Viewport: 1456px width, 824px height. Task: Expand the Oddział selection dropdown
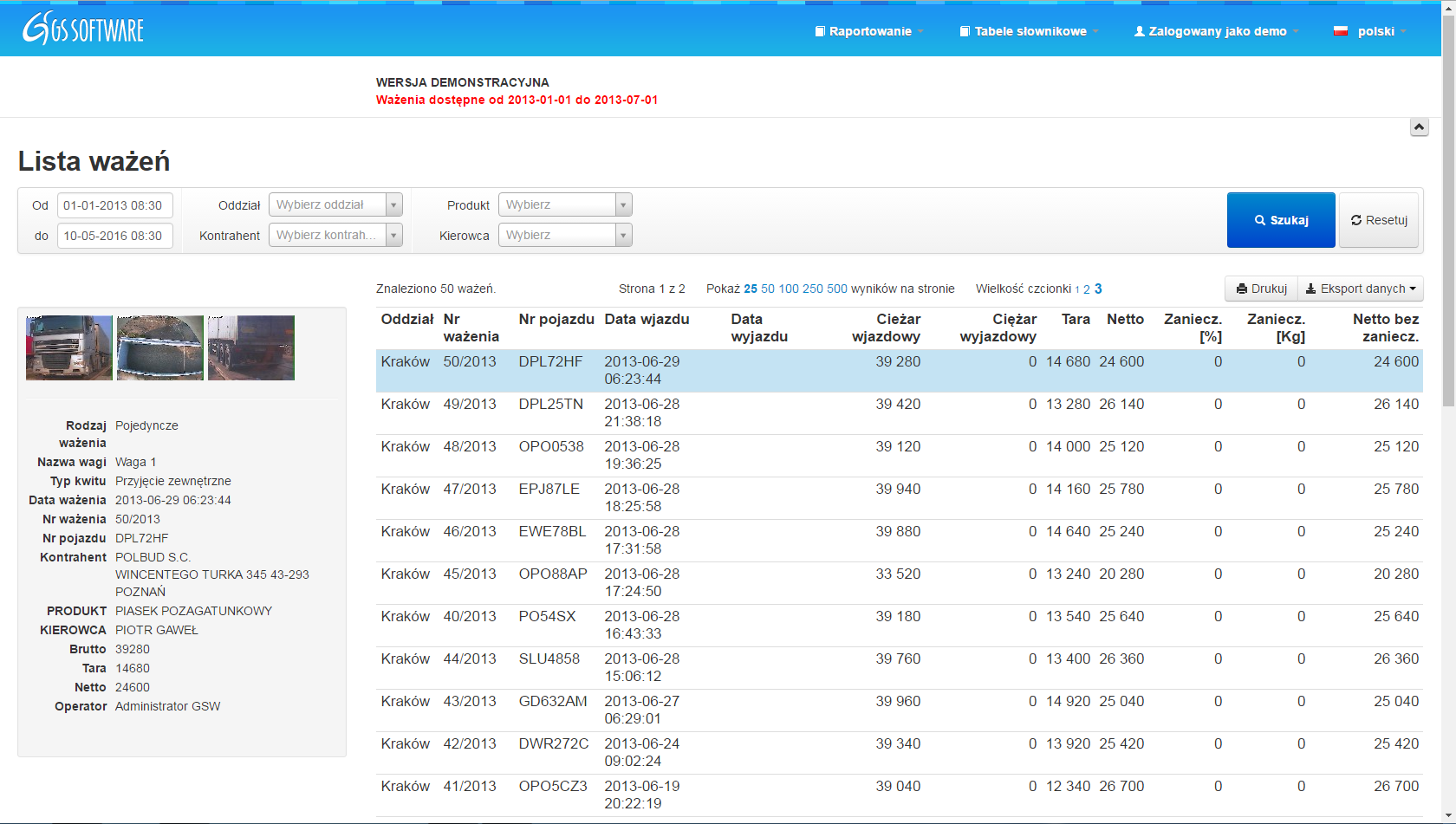pyautogui.click(x=335, y=204)
